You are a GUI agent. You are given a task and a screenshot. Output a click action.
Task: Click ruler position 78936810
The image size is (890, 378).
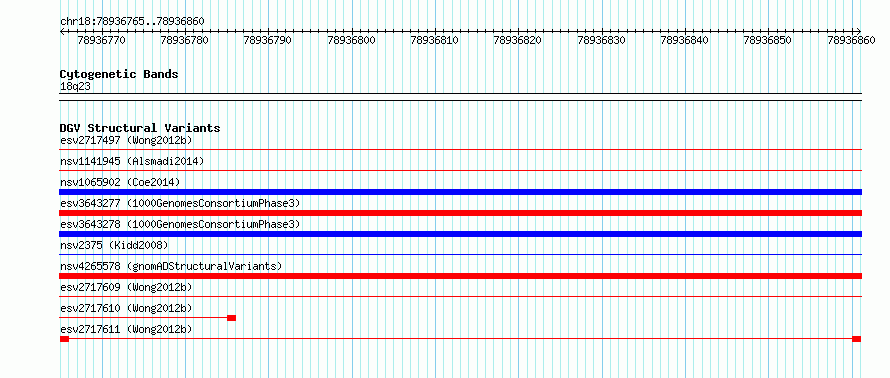(x=435, y=40)
